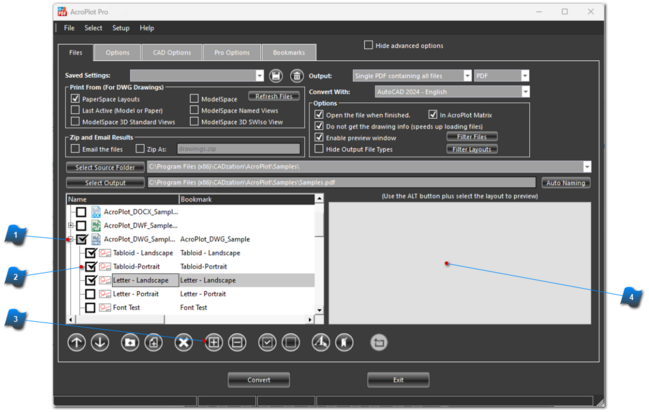Enable ModelSpace 3D SWIso View checkbox
This screenshot has height=412, width=649.
pyautogui.click(x=194, y=121)
